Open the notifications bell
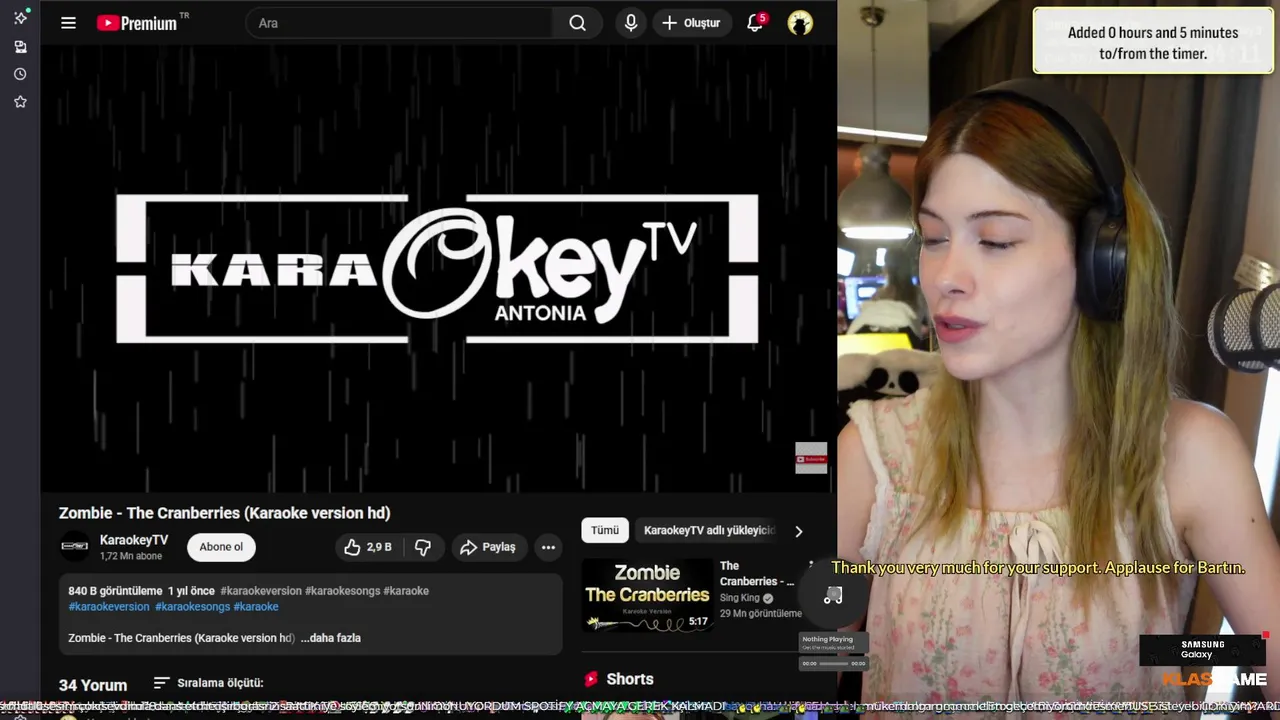The width and height of the screenshot is (1280, 720). coord(755,23)
